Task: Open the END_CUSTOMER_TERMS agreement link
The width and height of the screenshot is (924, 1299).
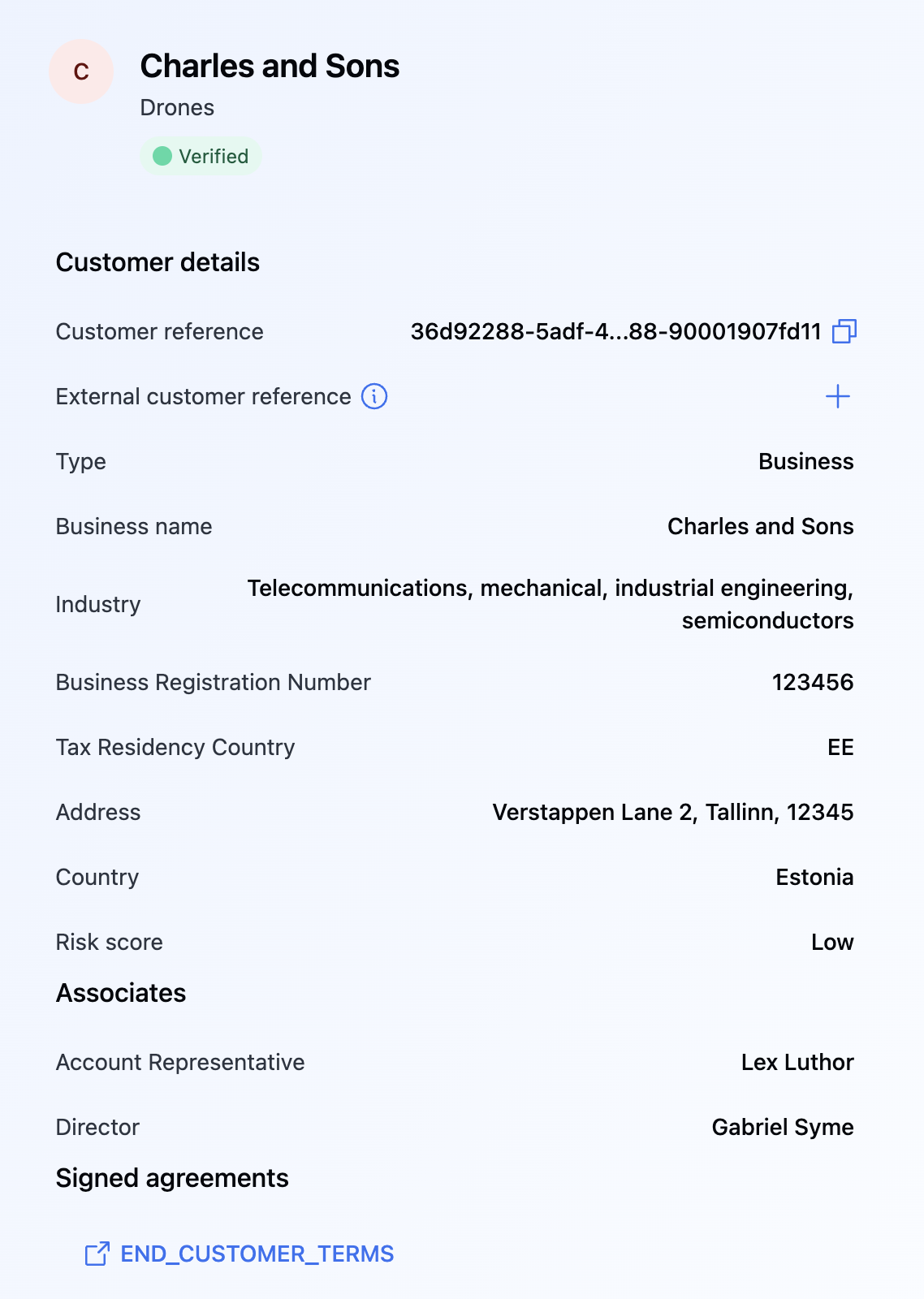Action: [257, 1254]
